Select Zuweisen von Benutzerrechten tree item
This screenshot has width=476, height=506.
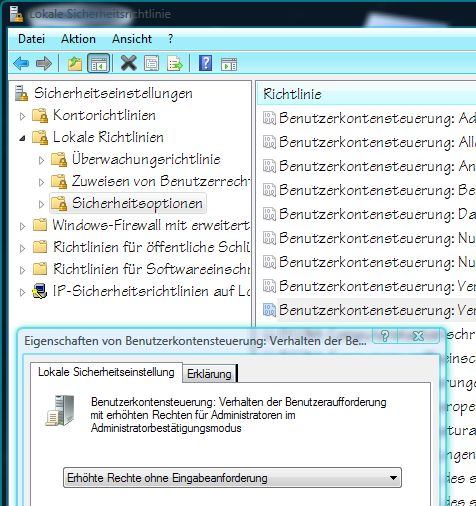pos(161,181)
